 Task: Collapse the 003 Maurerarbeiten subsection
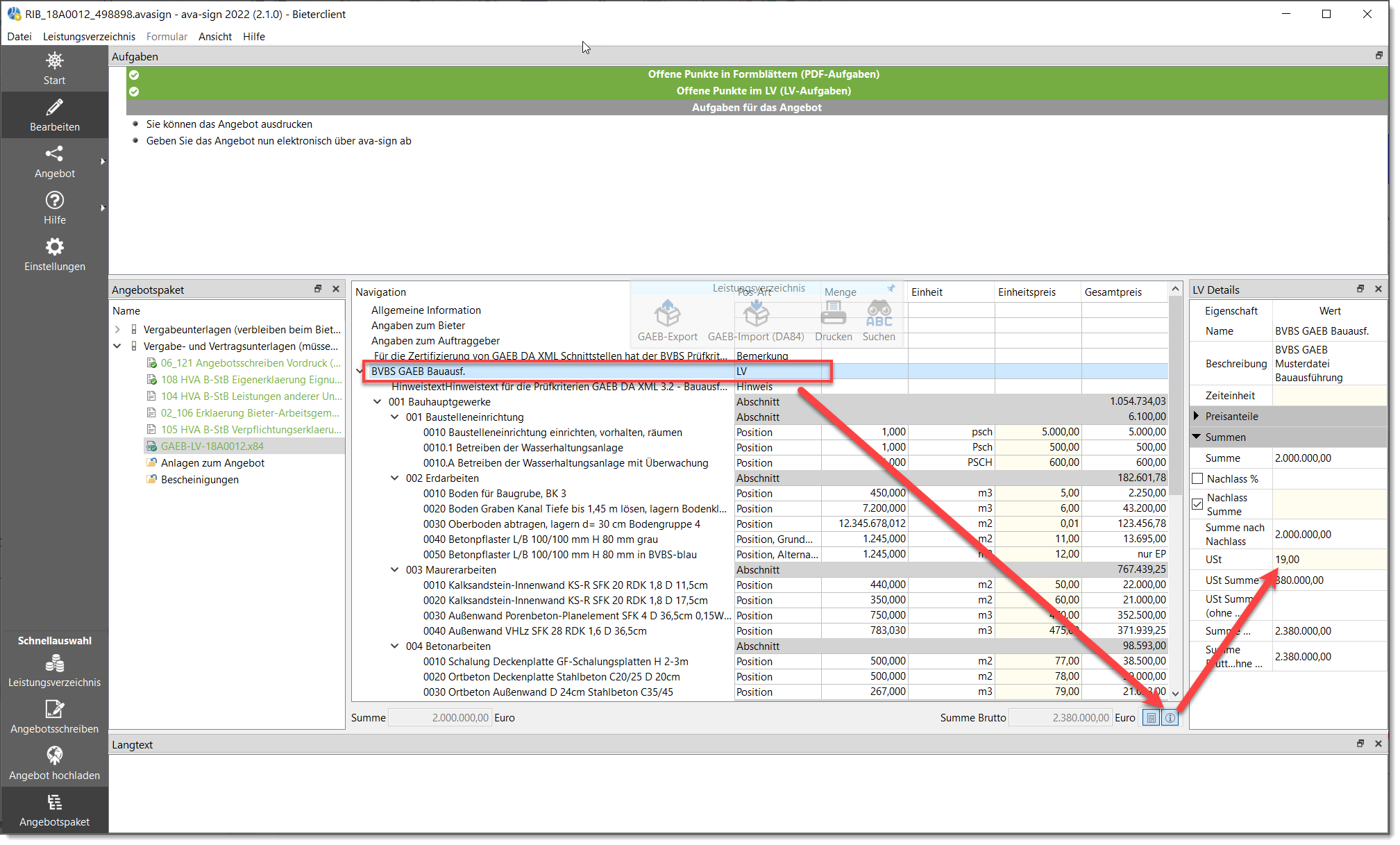(394, 569)
